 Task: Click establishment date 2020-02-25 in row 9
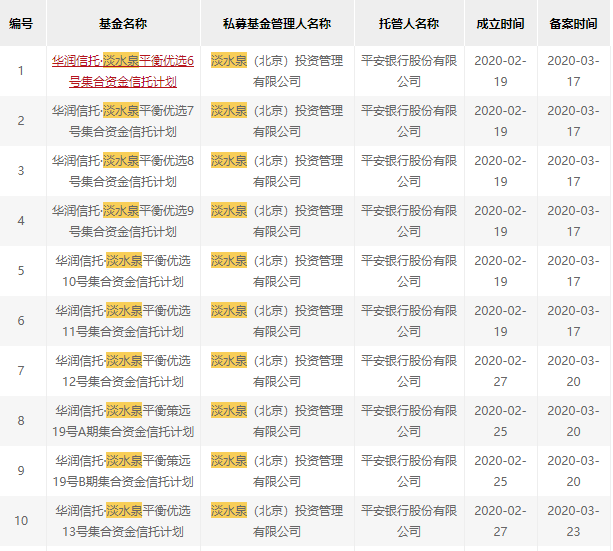[x=500, y=471]
